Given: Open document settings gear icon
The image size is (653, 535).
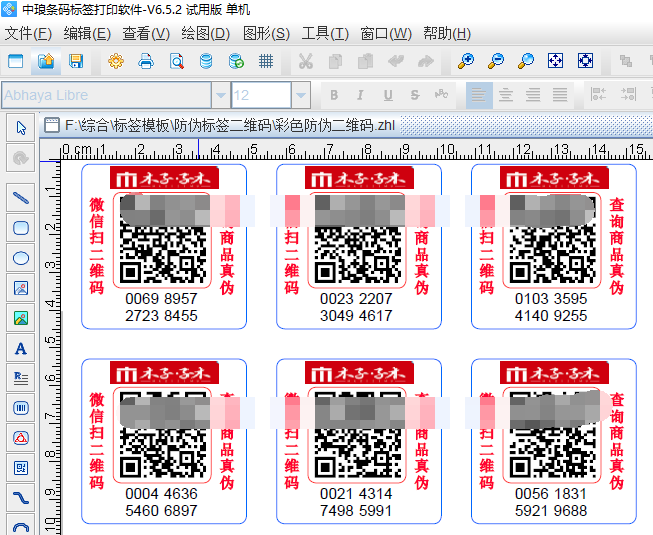Looking at the screenshot, I should (x=116, y=61).
